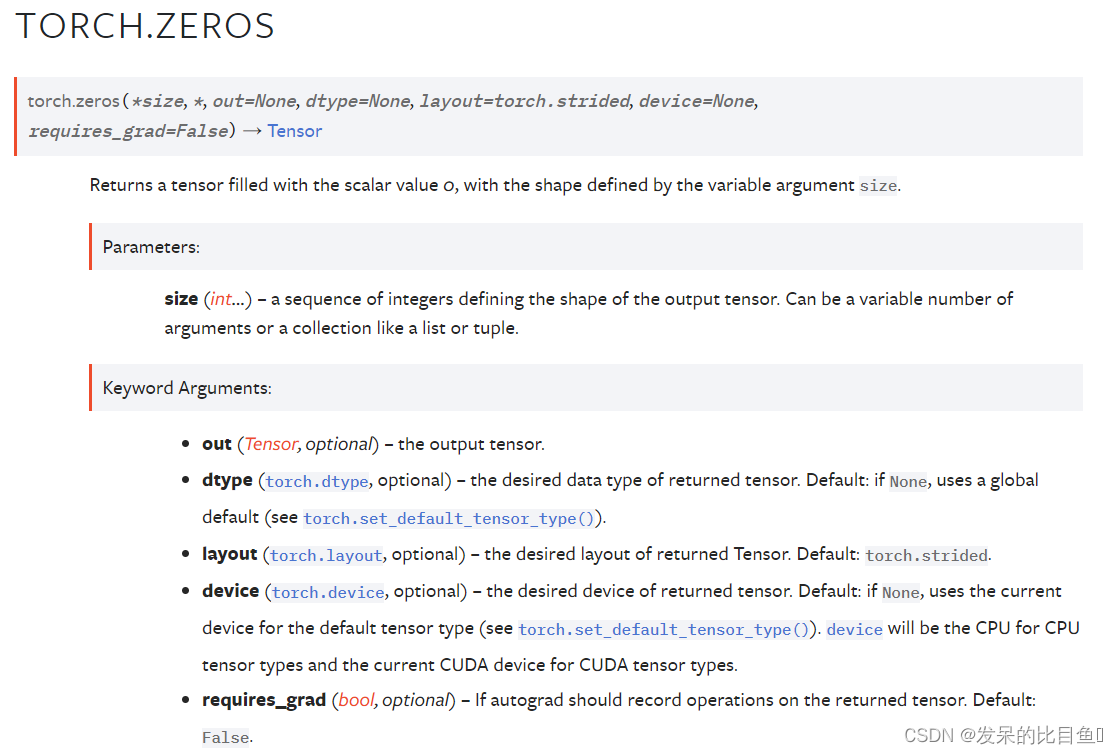Click the red Tensor type of out

(271, 444)
